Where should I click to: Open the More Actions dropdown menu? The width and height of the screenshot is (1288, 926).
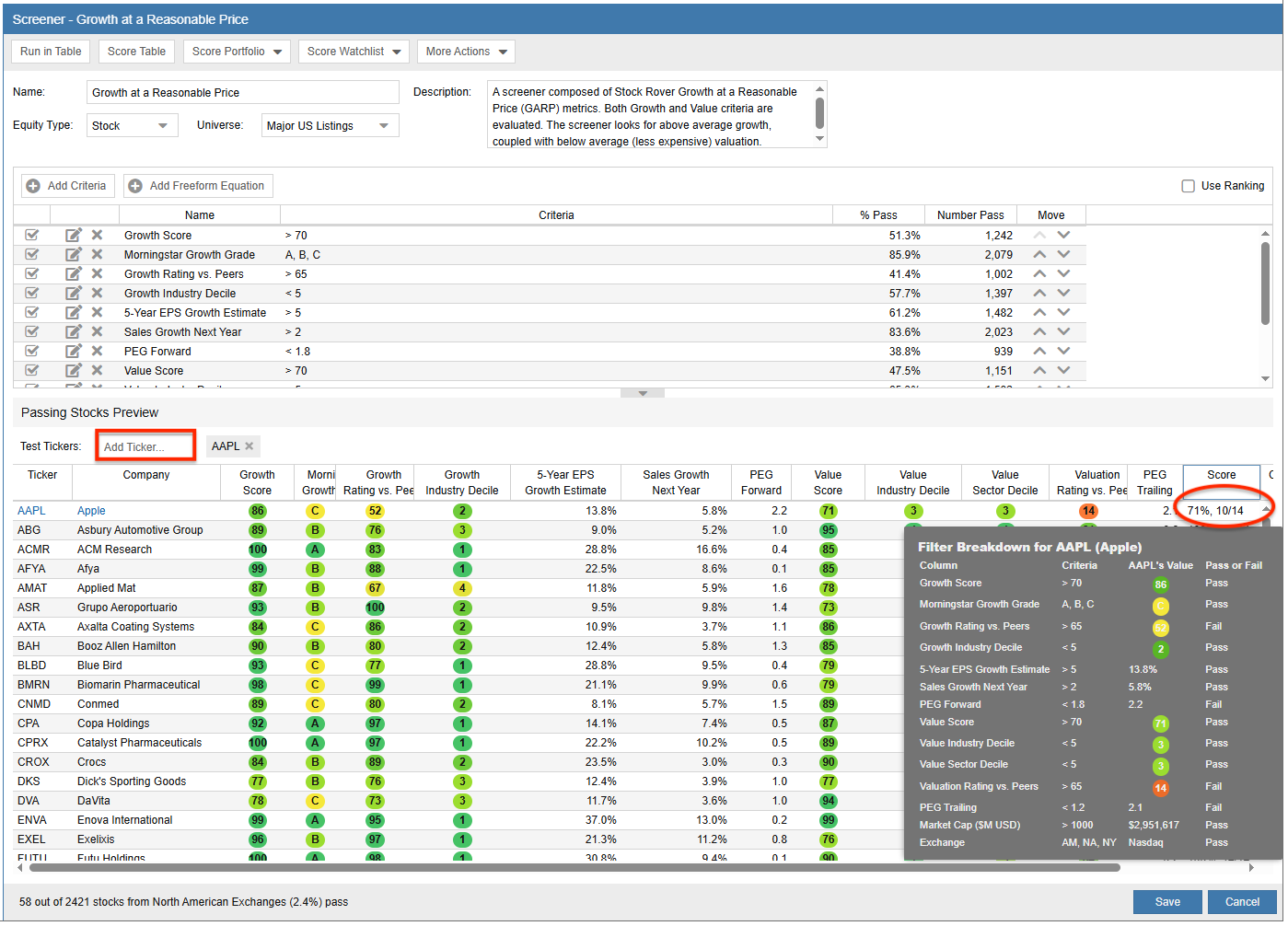(x=466, y=52)
